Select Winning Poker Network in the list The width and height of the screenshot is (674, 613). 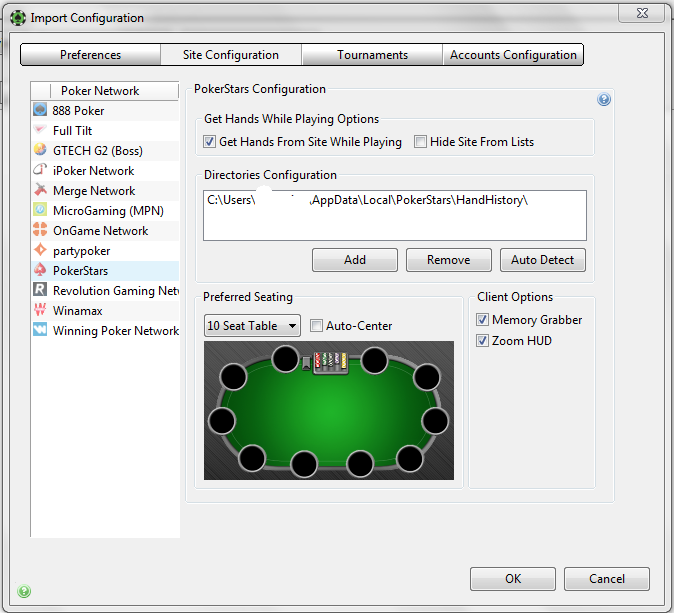pos(106,330)
